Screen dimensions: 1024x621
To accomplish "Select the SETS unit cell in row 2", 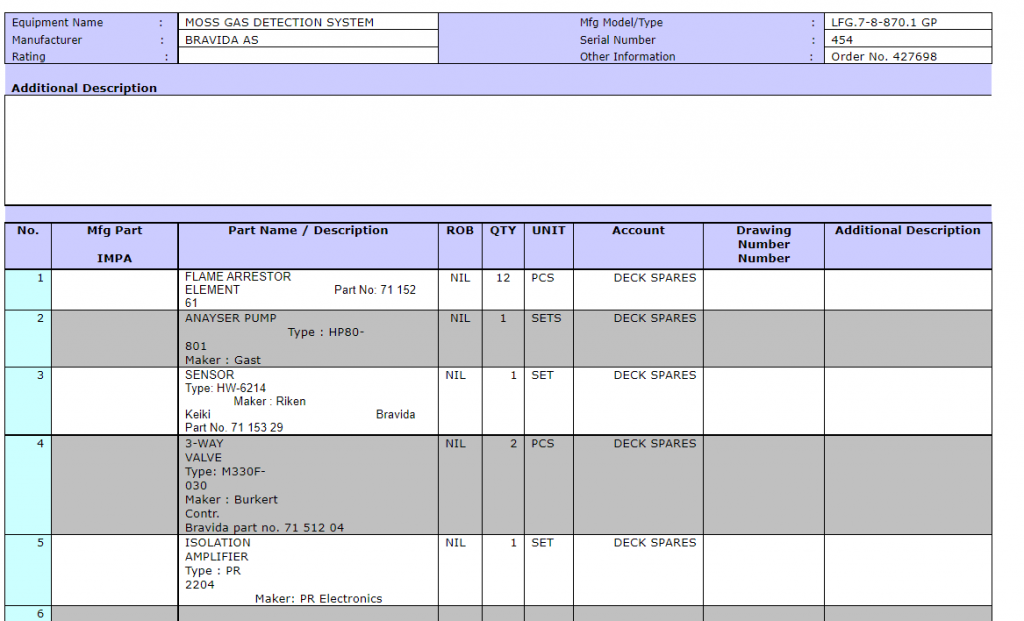I will click(547, 319).
